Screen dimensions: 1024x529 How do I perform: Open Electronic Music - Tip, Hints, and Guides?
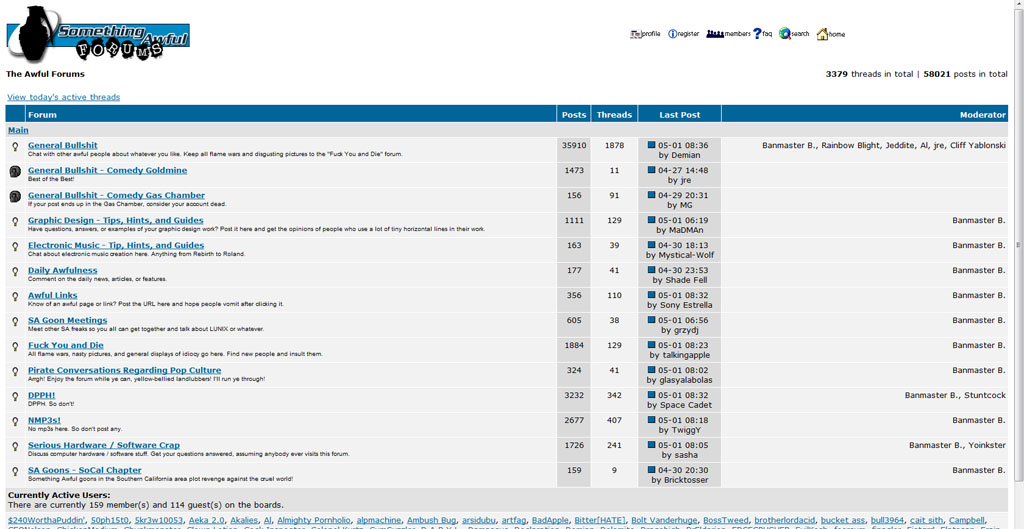pos(116,245)
